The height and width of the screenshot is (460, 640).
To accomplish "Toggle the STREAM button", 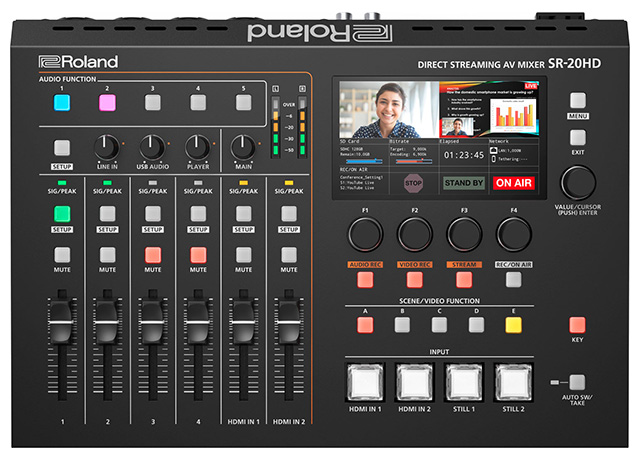I will click(x=464, y=280).
